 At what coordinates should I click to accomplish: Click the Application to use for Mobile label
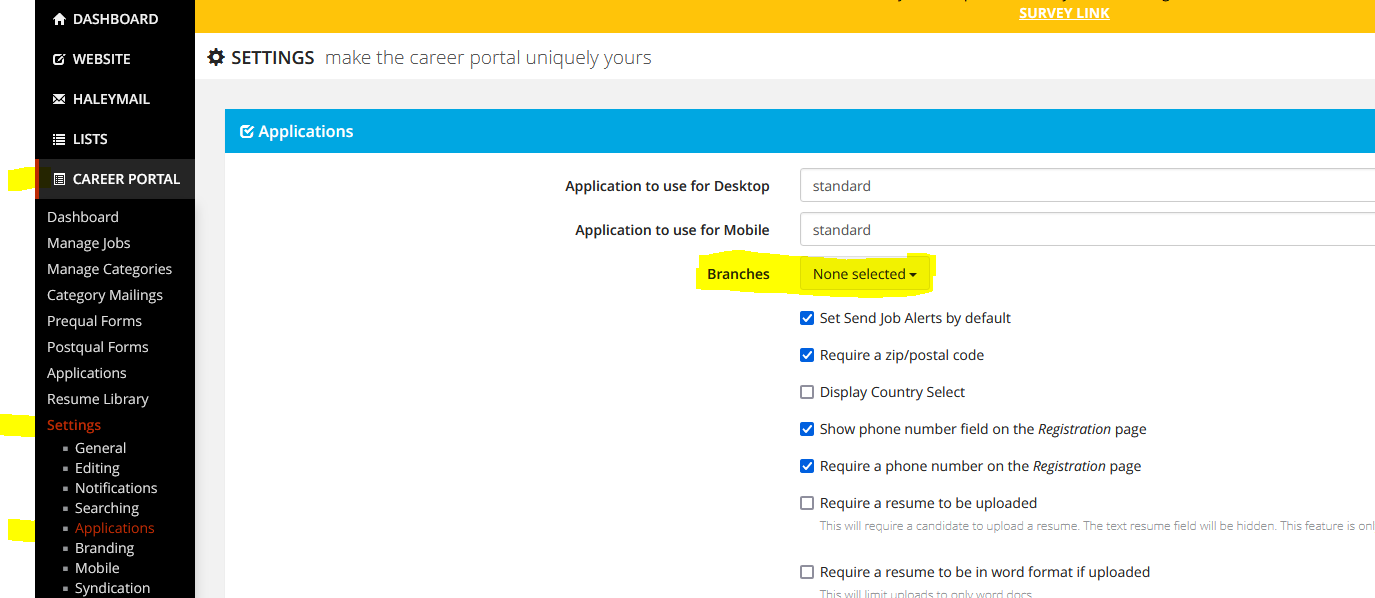tap(673, 230)
